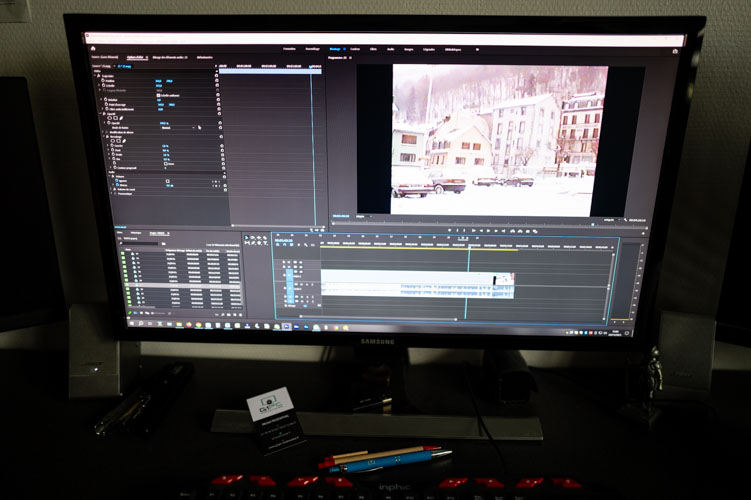Select the Selection tool in Tools panel
The image size is (751, 500).
click(246, 238)
